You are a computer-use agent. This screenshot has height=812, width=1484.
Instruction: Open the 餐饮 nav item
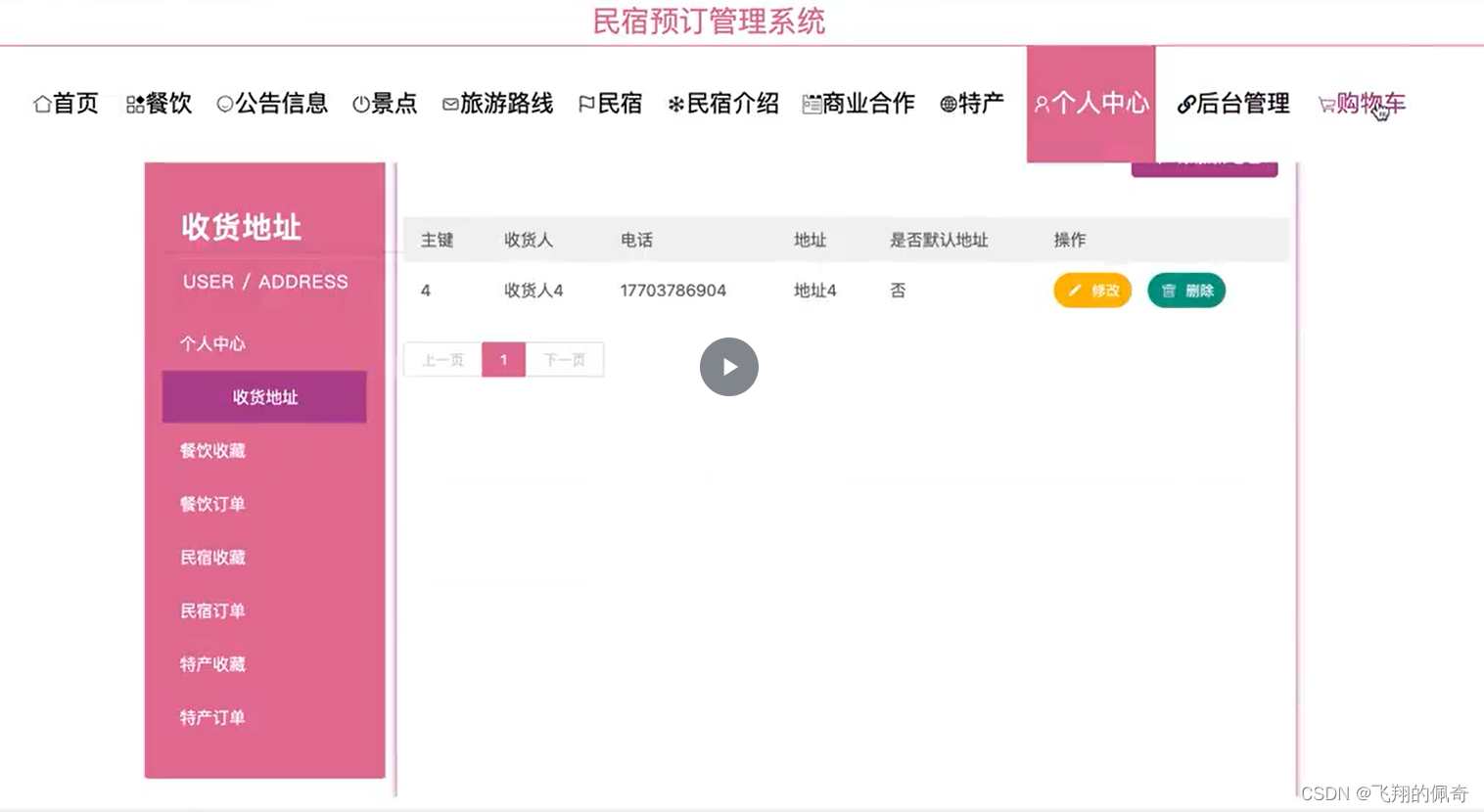pyautogui.click(x=160, y=104)
